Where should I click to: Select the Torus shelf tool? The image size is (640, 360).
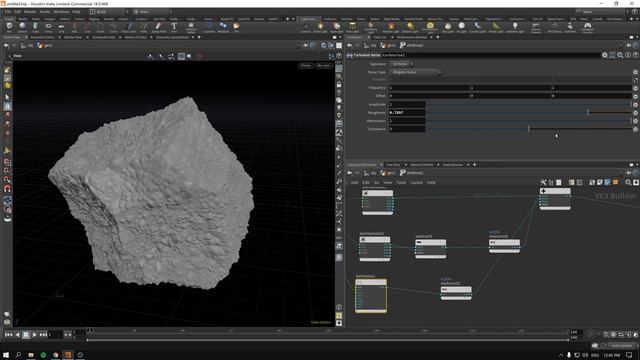tap(49, 27)
